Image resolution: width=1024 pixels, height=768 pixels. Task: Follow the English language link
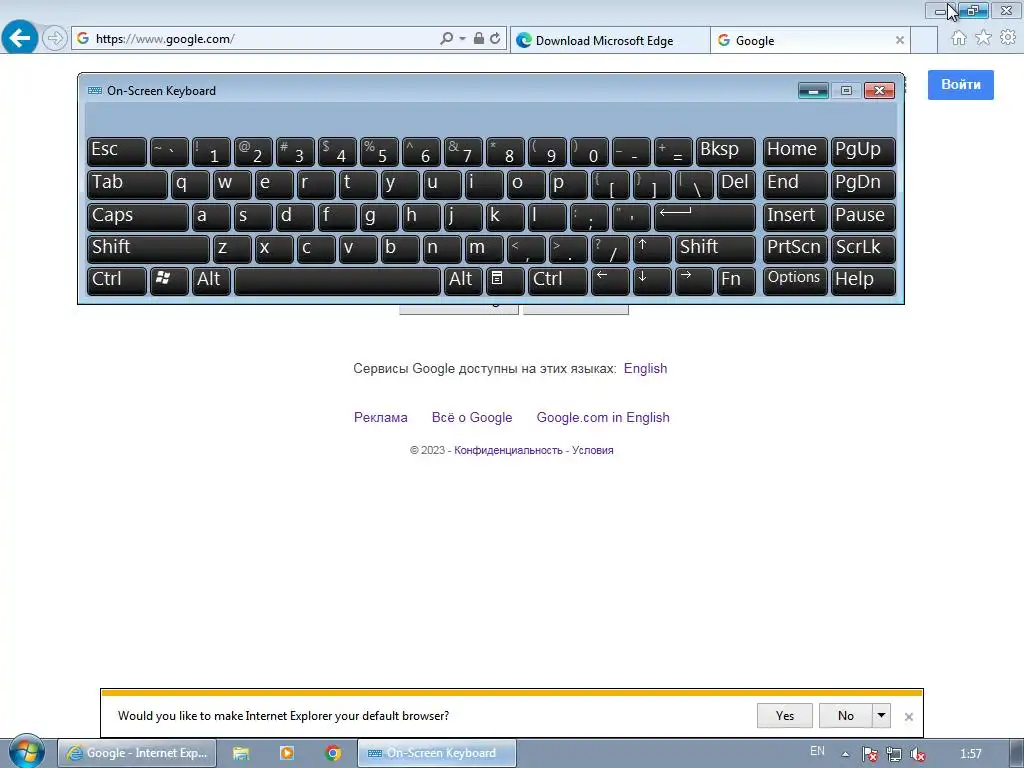[x=645, y=368]
